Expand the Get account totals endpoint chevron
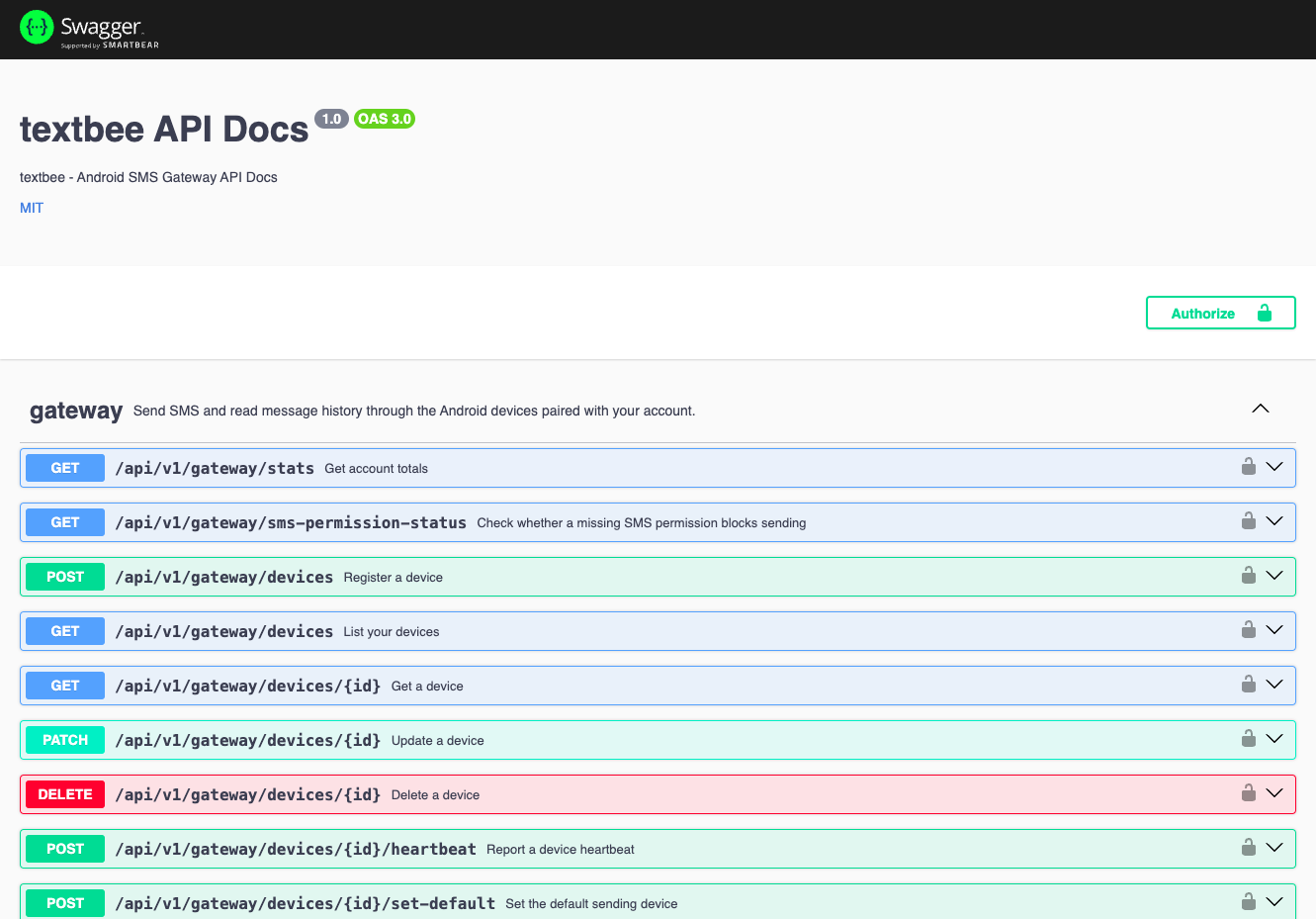Viewport: 1316px width, 919px height. tap(1274, 467)
